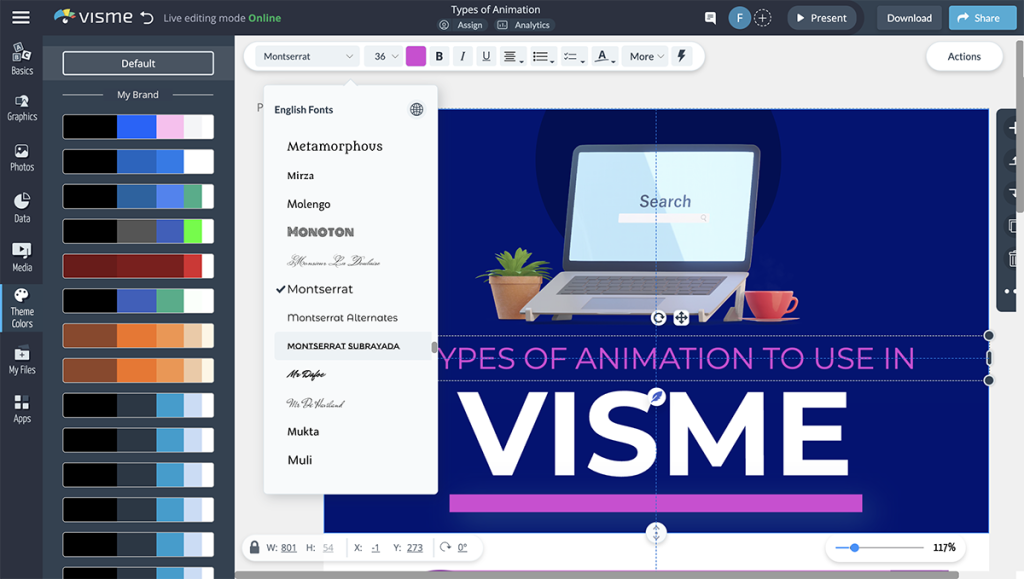Viewport: 1024px width, 579px height.
Task: Open the Theme Colors panel
Action: click(21, 307)
